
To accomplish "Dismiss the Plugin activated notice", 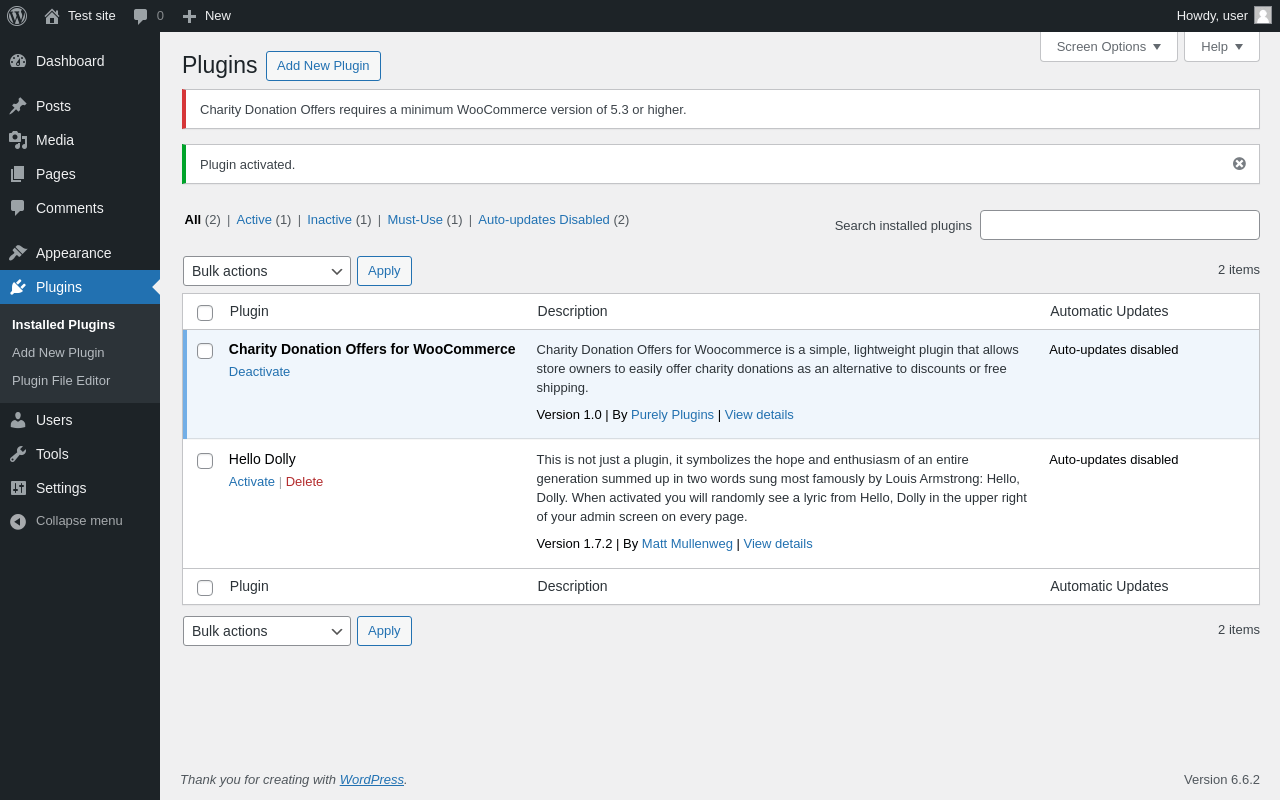I will click(x=1239, y=164).
